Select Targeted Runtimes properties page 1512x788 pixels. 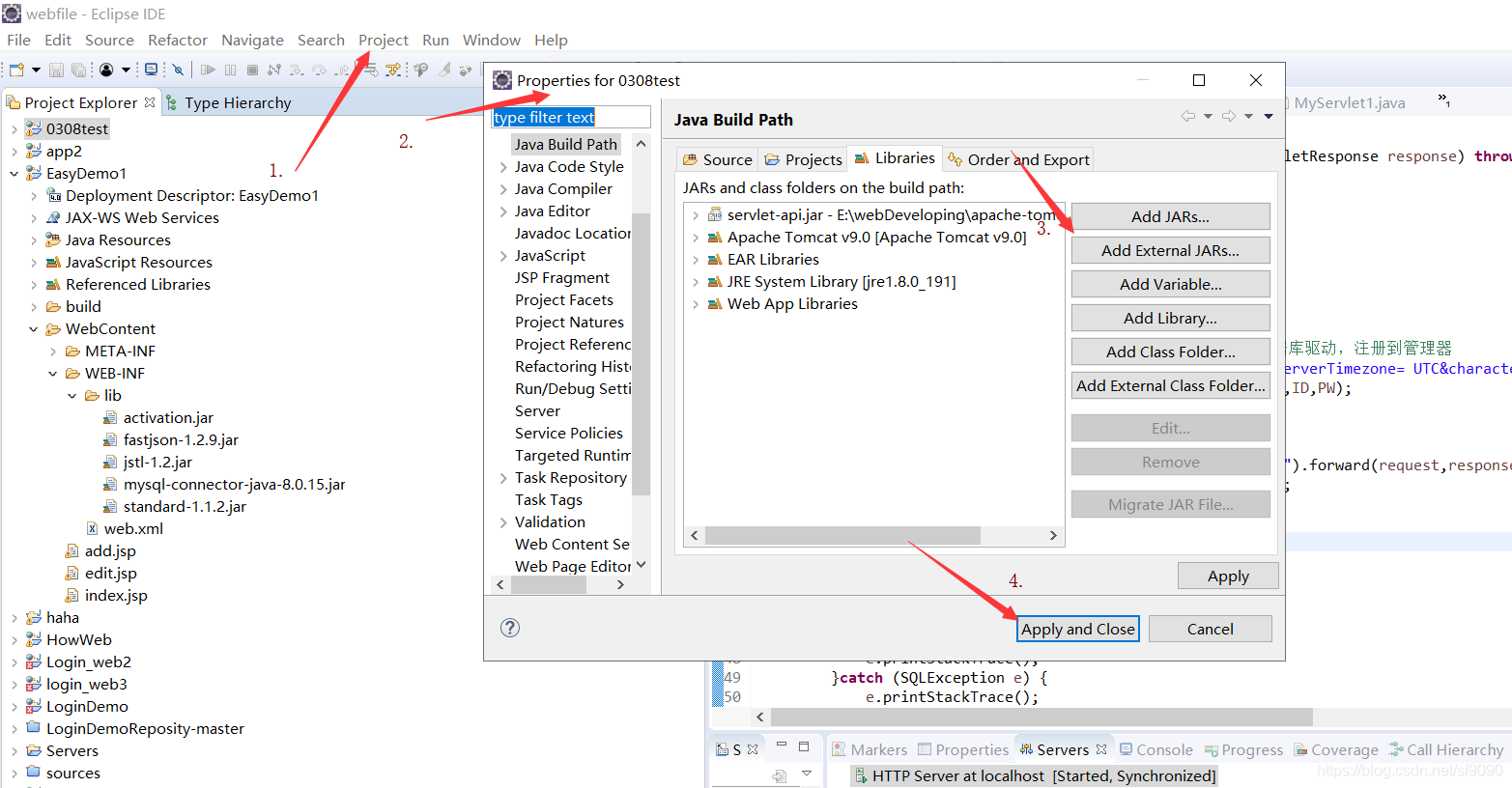coord(573,456)
